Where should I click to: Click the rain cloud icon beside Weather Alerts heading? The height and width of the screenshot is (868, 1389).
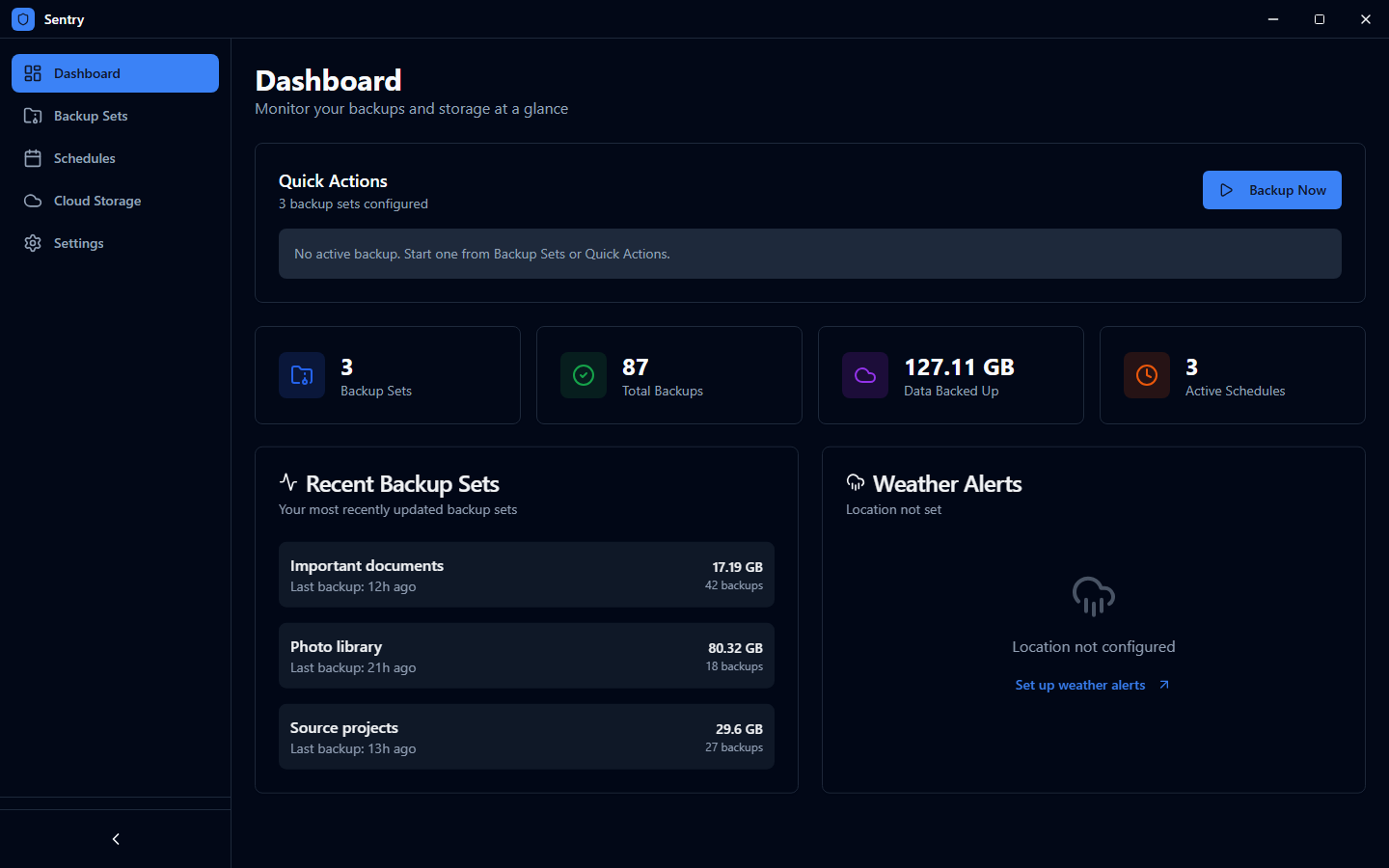pos(855,482)
